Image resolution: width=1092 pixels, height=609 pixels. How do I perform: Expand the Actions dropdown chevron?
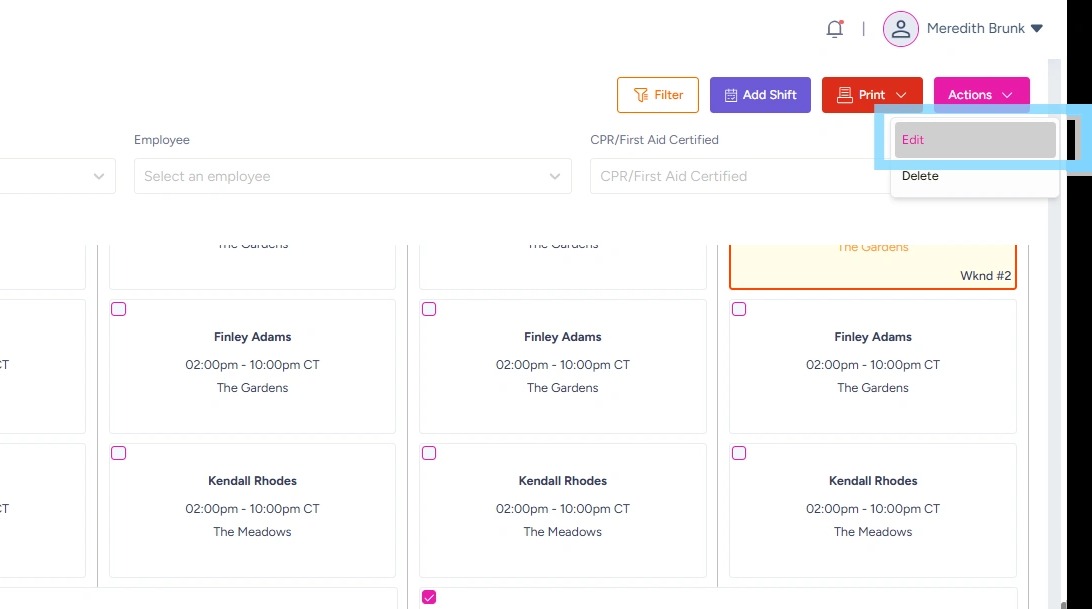(x=1007, y=95)
